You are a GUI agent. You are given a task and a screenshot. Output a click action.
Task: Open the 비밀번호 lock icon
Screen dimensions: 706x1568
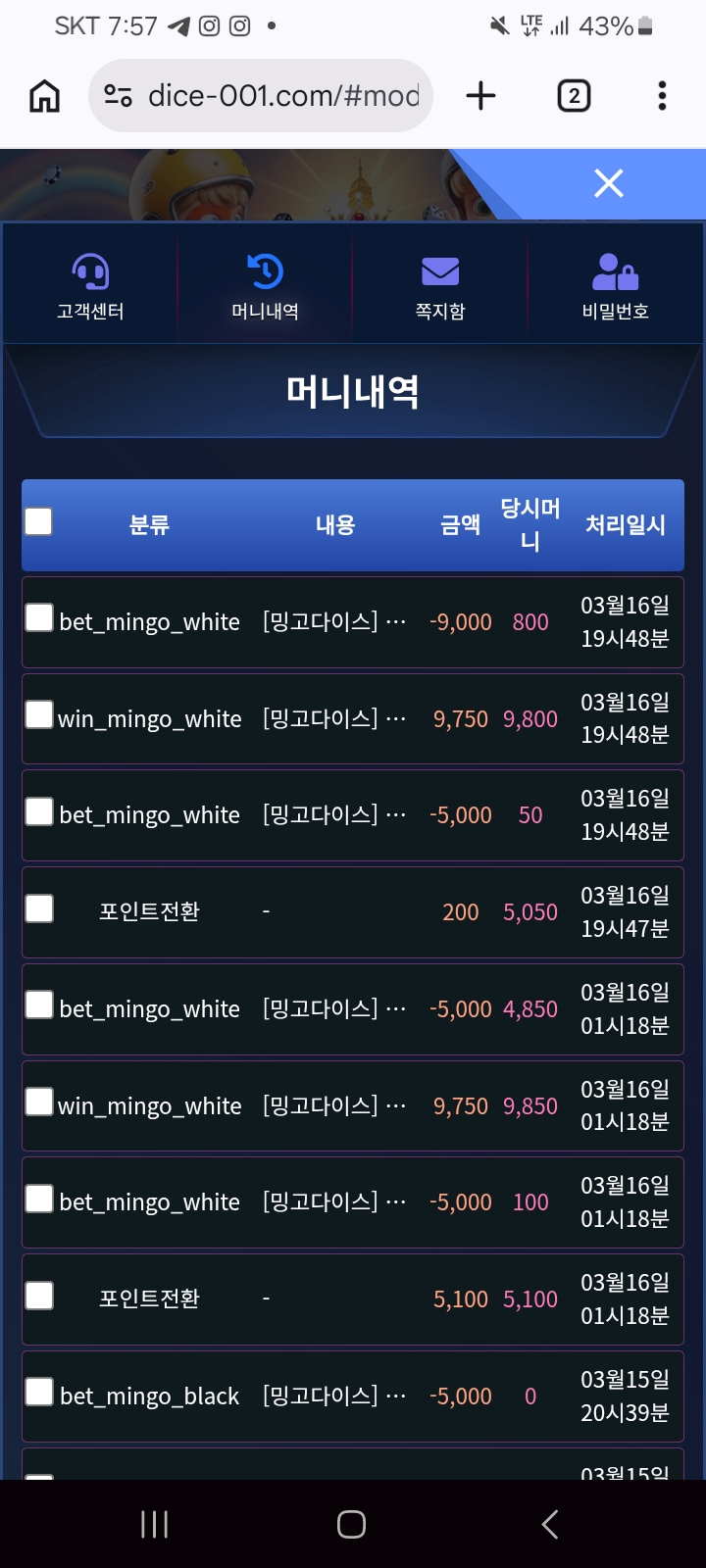(615, 272)
